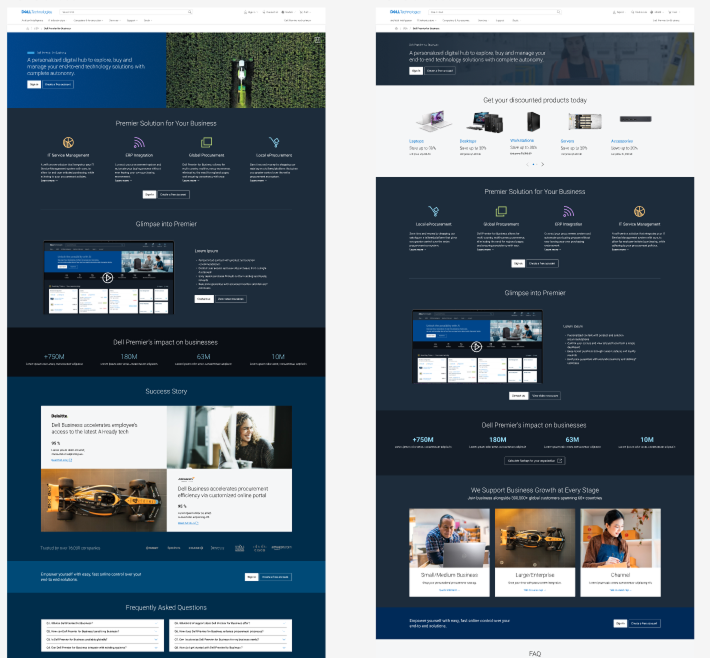Click Cisco logo in trusted companies row

(259, 548)
